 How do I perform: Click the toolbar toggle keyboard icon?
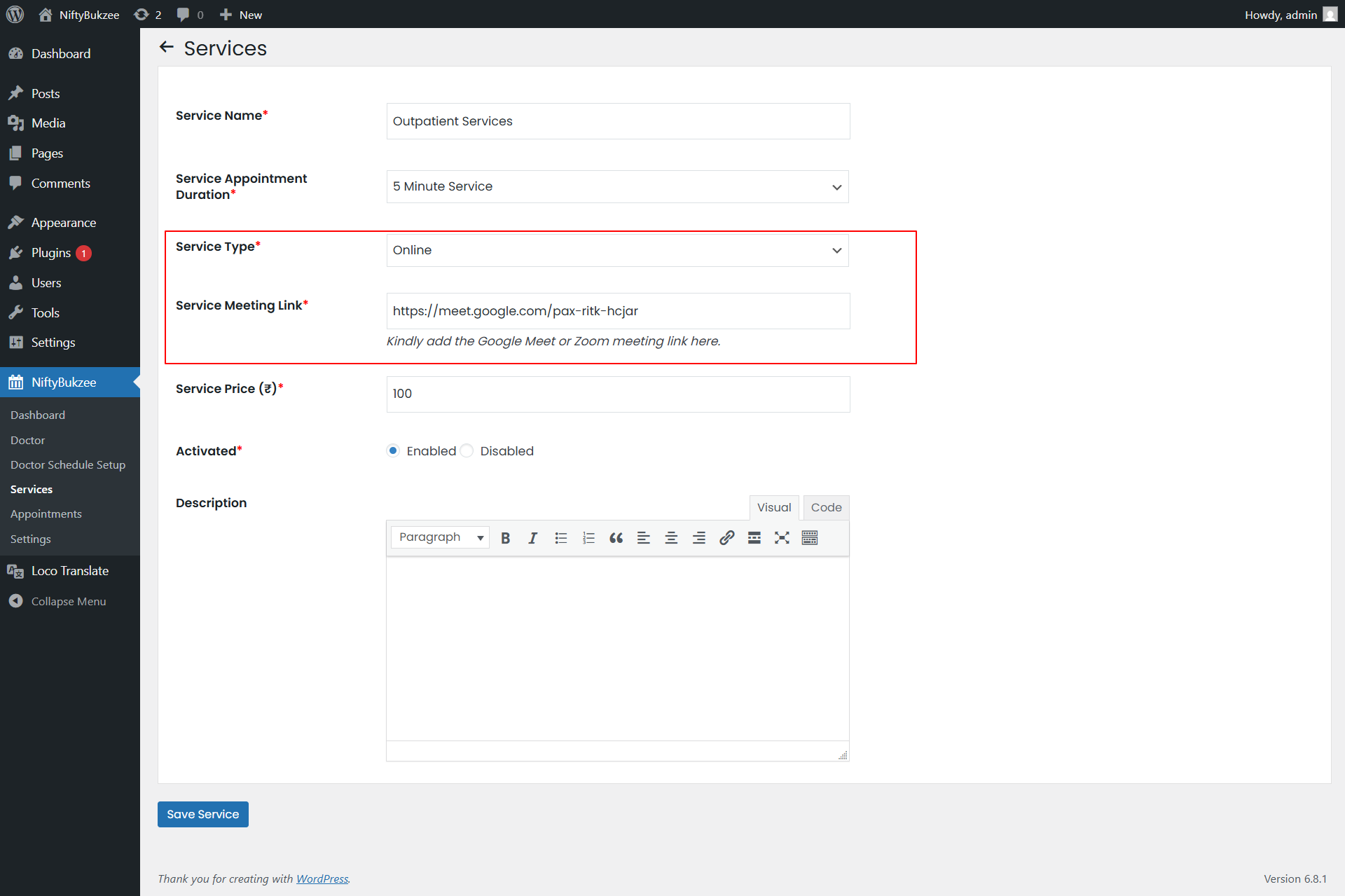pyautogui.click(x=809, y=538)
